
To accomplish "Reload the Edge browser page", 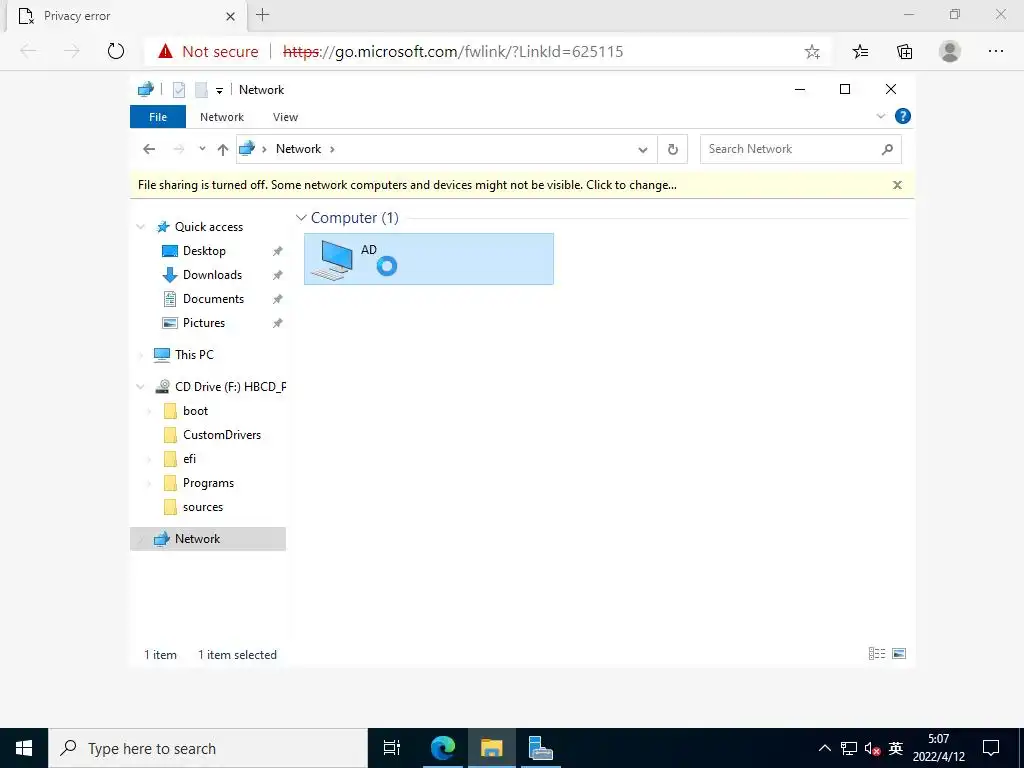I will tap(116, 51).
